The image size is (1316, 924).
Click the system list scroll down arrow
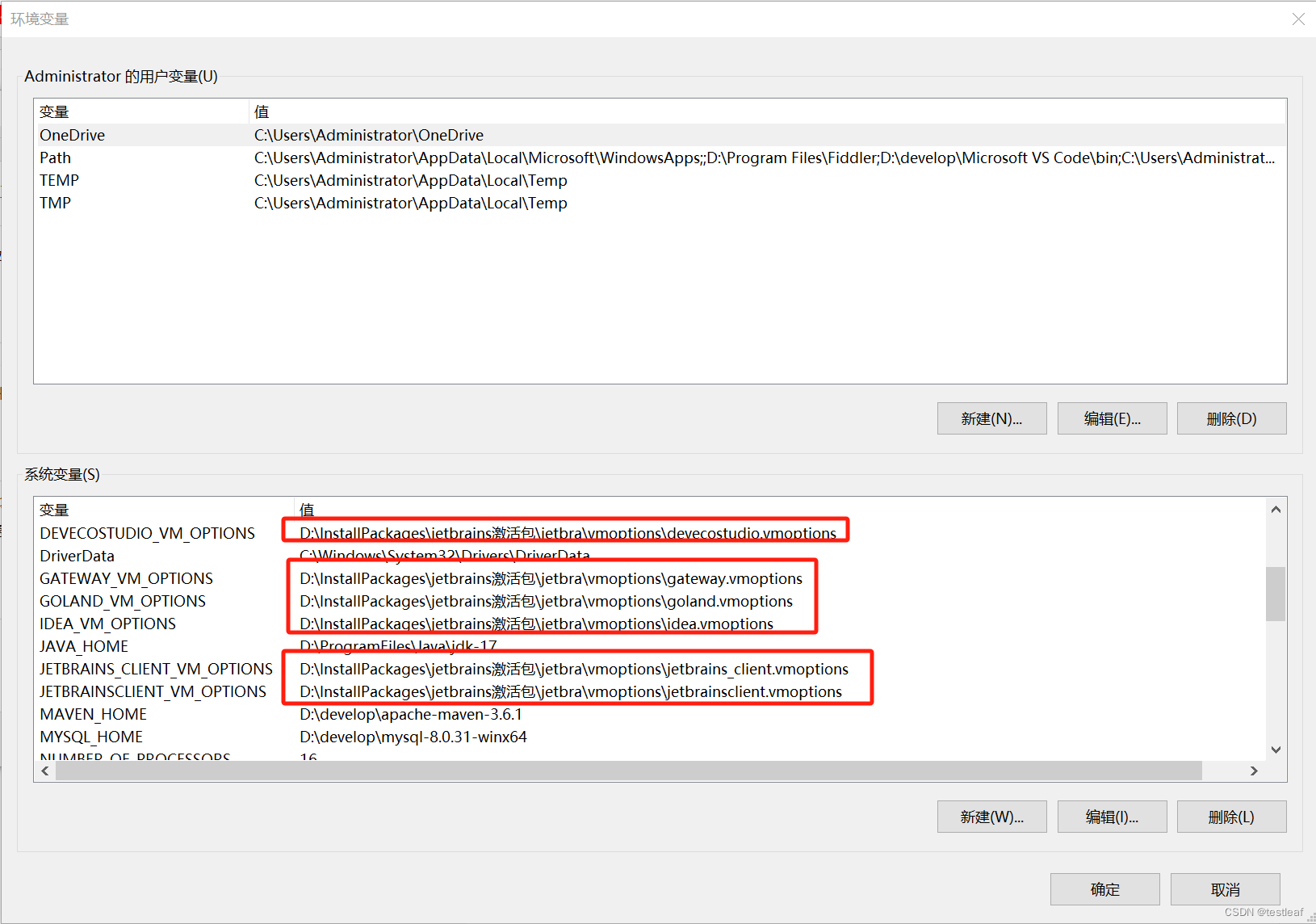[x=1276, y=750]
